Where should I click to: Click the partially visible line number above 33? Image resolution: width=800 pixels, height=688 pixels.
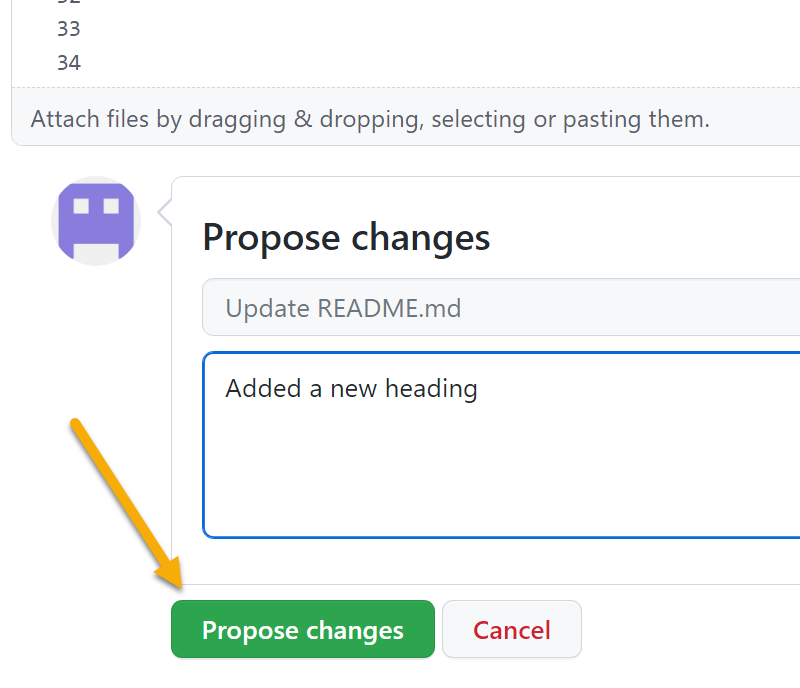click(69, 2)
